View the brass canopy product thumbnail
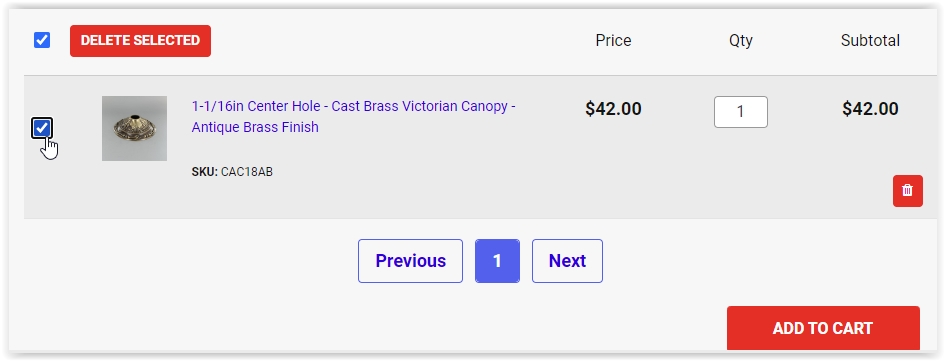The image size is (945, 361). (134, 128)
